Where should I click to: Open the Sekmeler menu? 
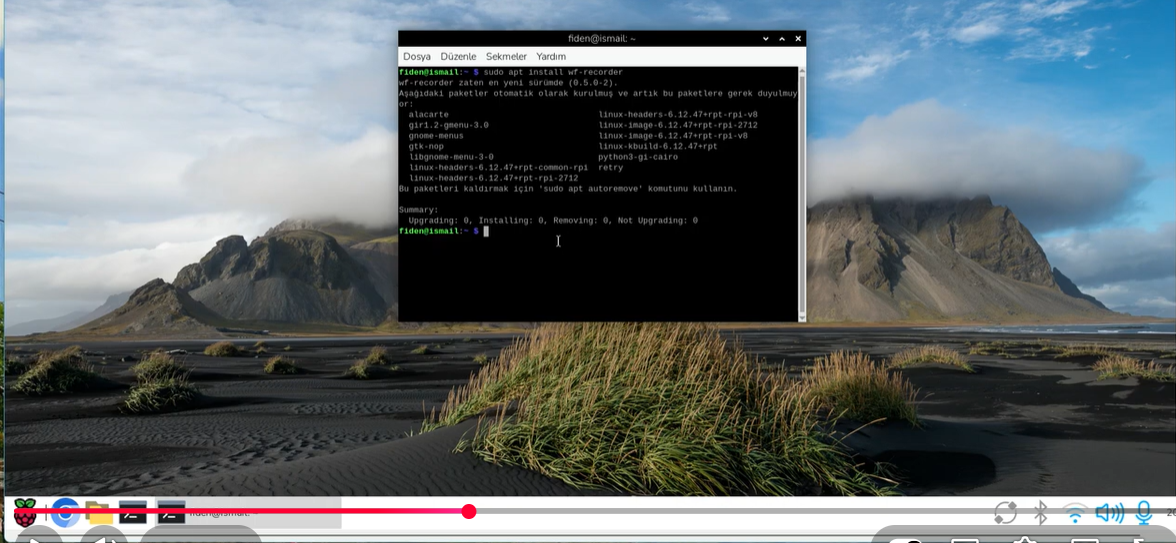[506, 57]
